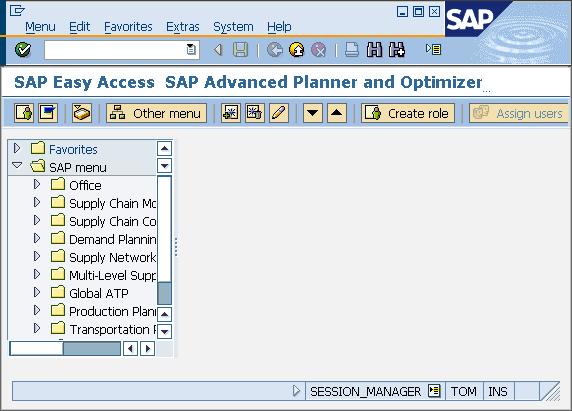The width and height of the screenshot is (572, 411).
Task: Click the Save diskette icon
Action: click(240, 50)
